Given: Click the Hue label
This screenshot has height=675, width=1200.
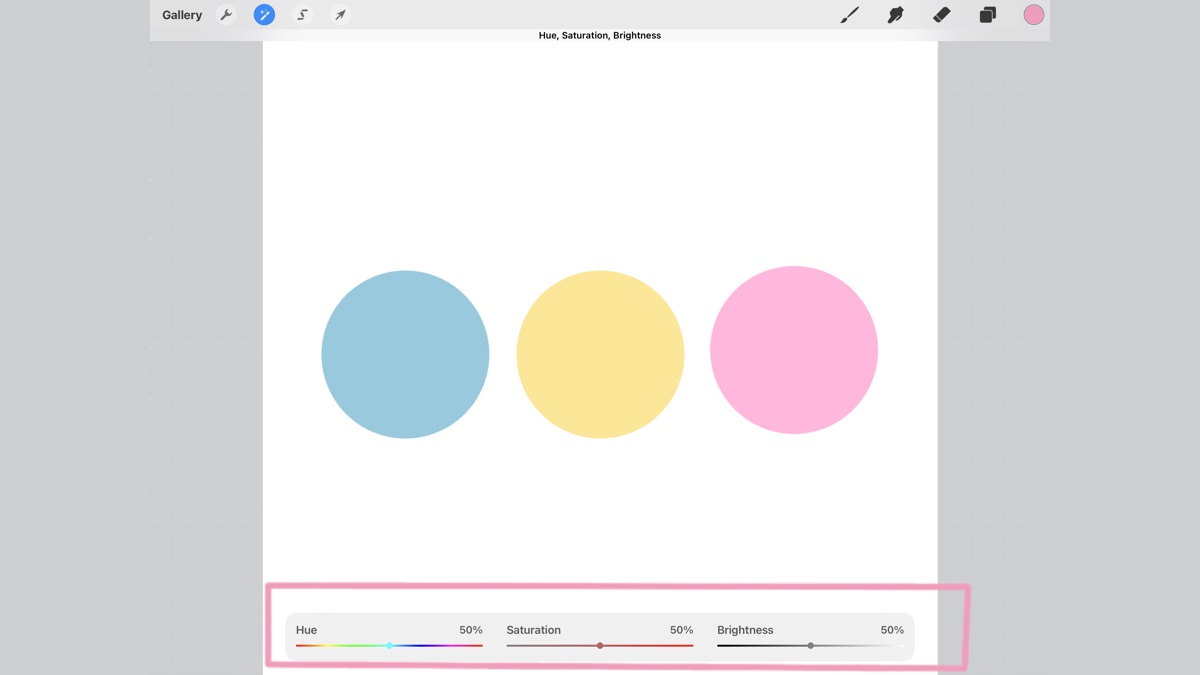Looking at the screenshot, I should [306, 630].
